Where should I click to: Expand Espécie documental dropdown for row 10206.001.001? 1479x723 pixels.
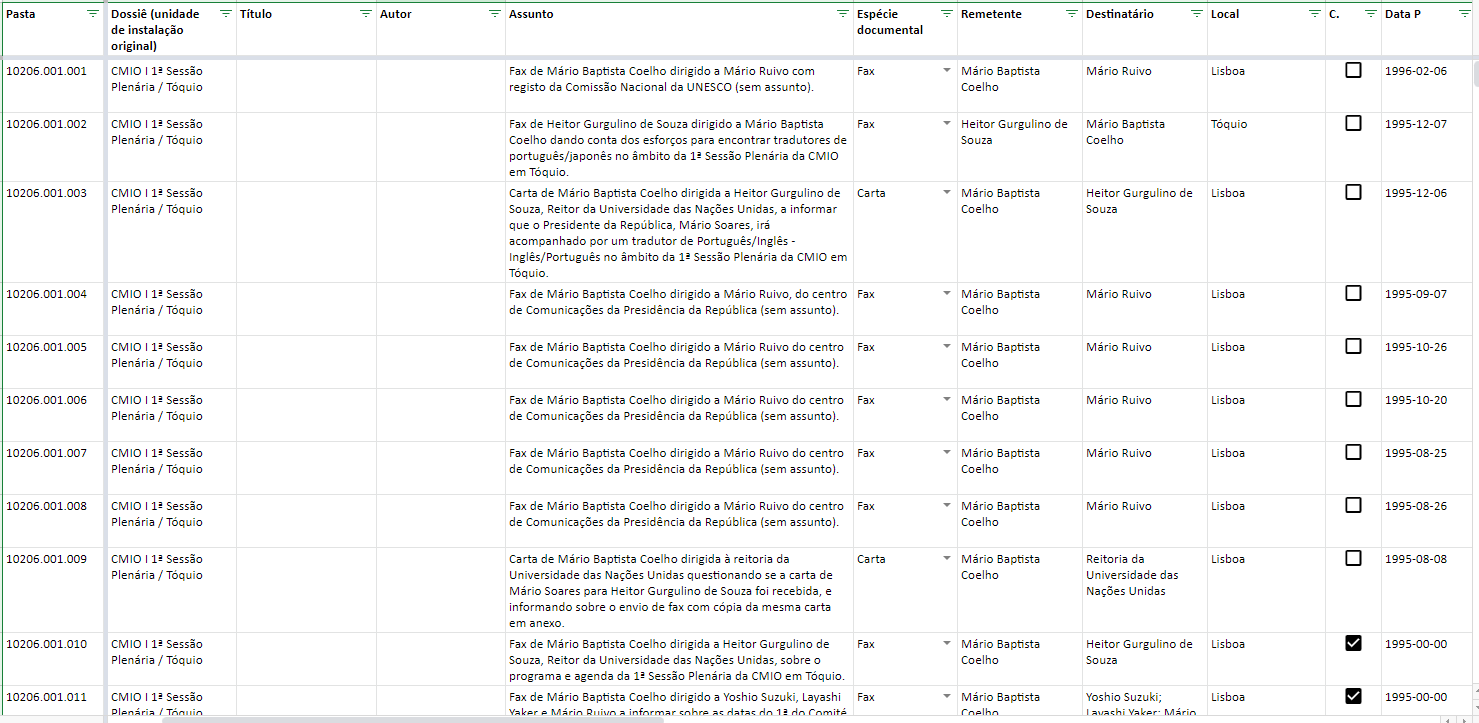click(x=946, y=71)
